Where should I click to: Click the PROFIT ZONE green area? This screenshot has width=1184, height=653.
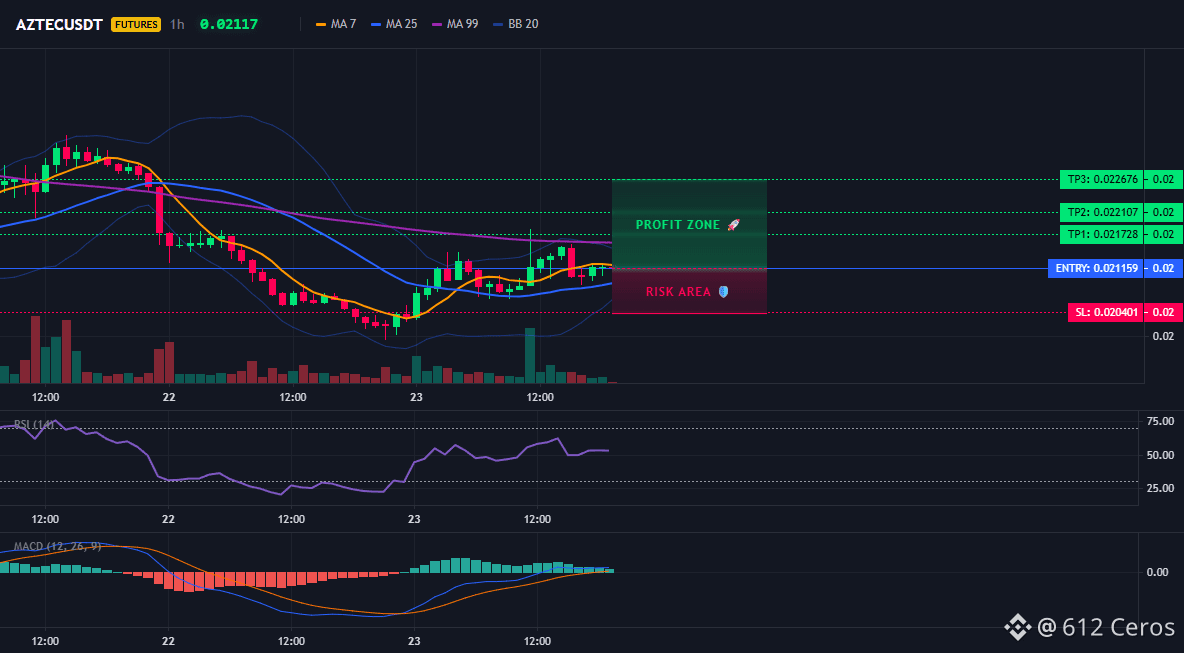689,224
